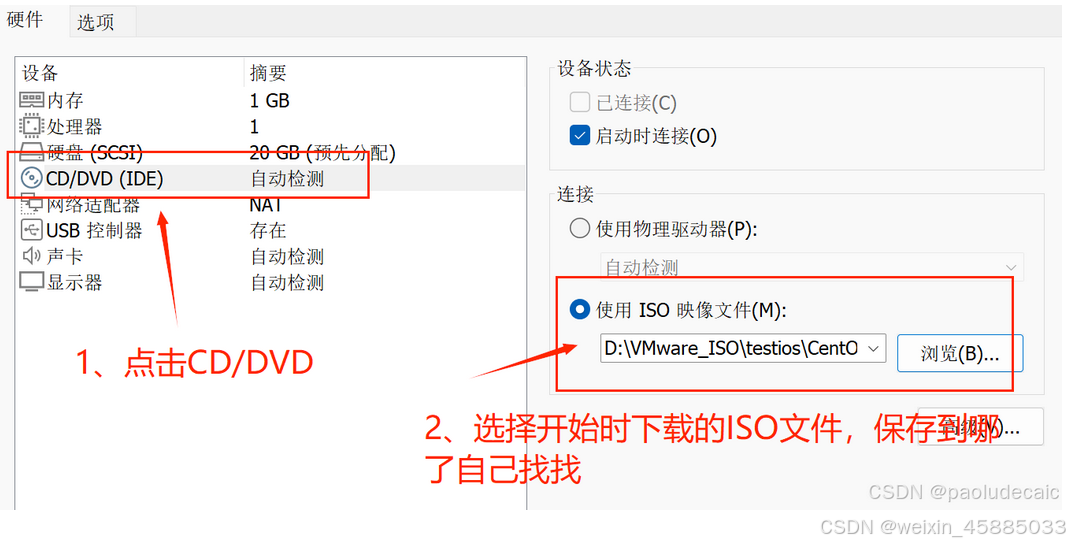Select the 内存 memory device icon
Image resolution: width=1070 pixels, height=544 pixels.
tap(31, 100)
